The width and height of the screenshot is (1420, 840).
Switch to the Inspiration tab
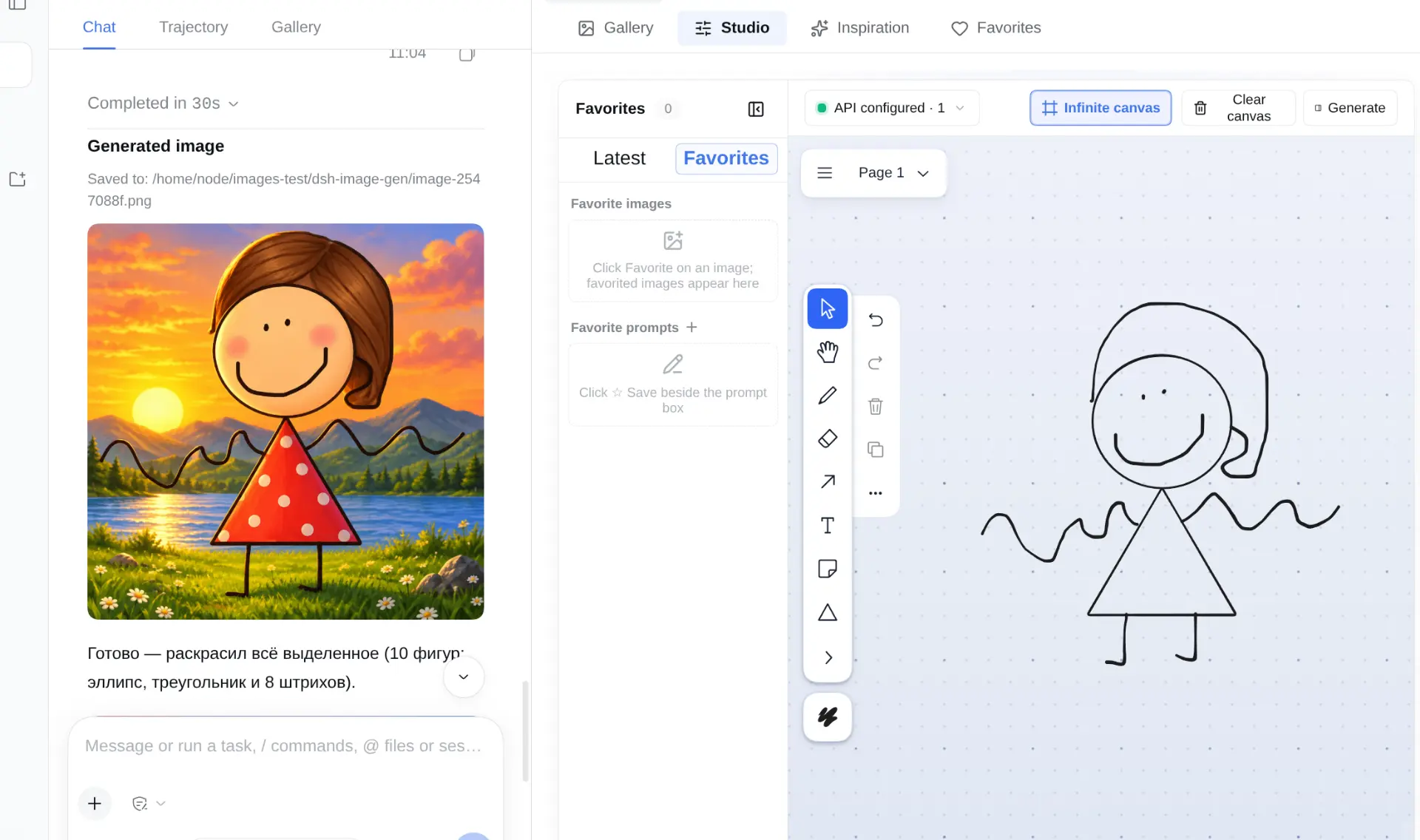click(860, 28)
